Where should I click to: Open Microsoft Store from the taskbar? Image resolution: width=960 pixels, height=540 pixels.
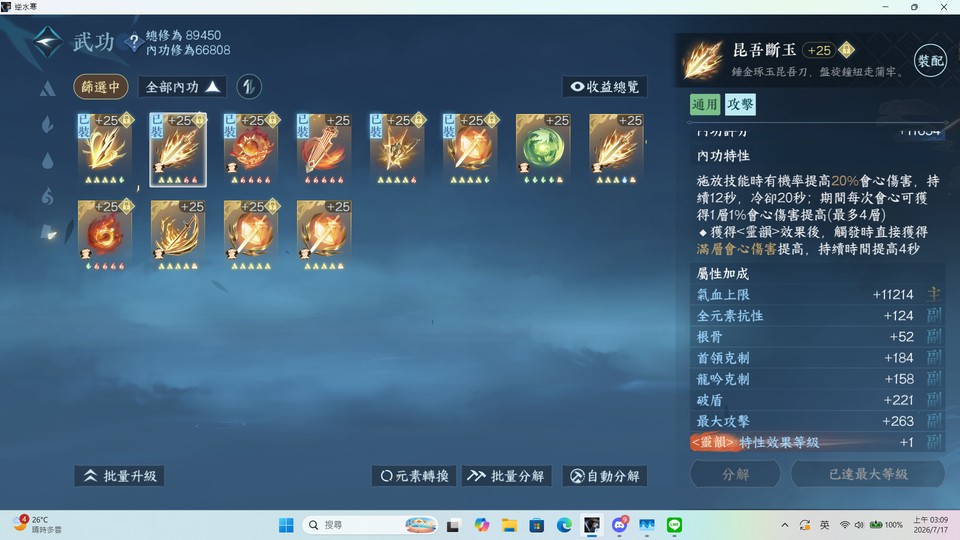click(536, 525)
